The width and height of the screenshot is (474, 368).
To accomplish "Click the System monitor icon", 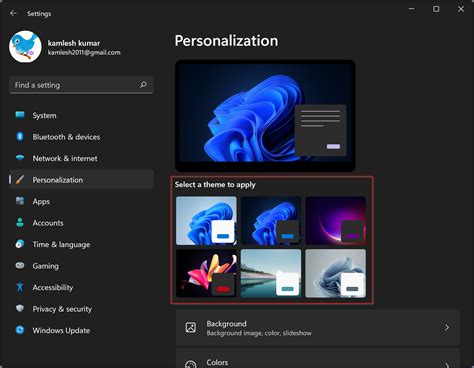I will (x=20, y=115).
